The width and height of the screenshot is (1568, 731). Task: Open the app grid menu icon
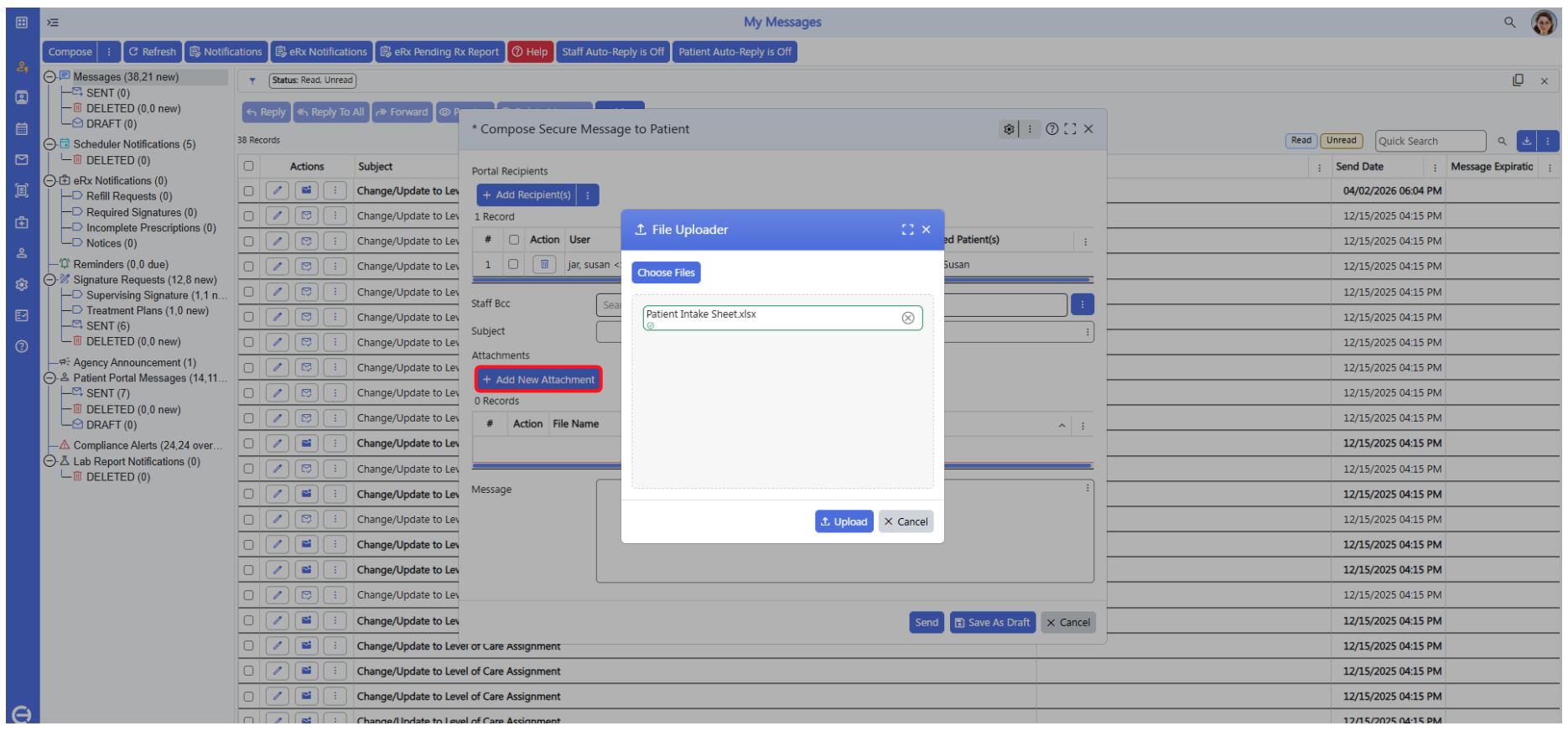(x=22, y=23)
